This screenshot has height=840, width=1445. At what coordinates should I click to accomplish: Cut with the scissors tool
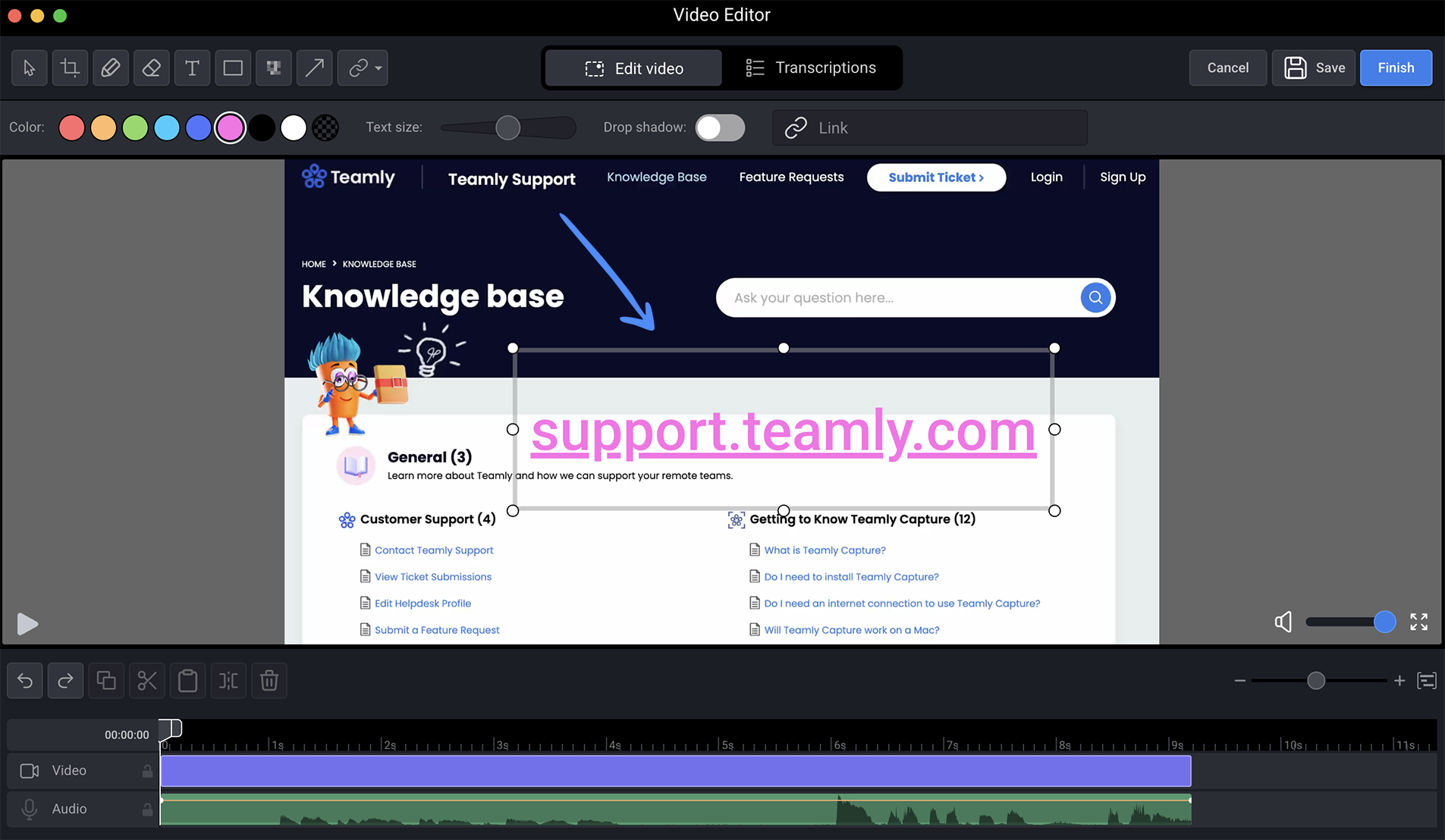pos(147,681)
